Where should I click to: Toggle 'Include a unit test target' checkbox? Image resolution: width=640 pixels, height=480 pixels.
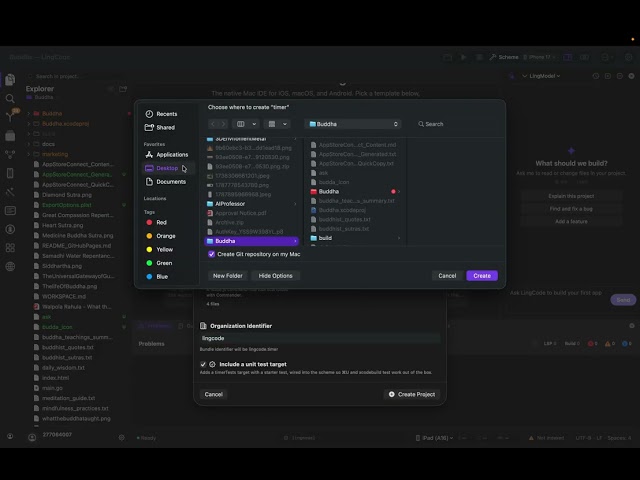click(203, 364)
